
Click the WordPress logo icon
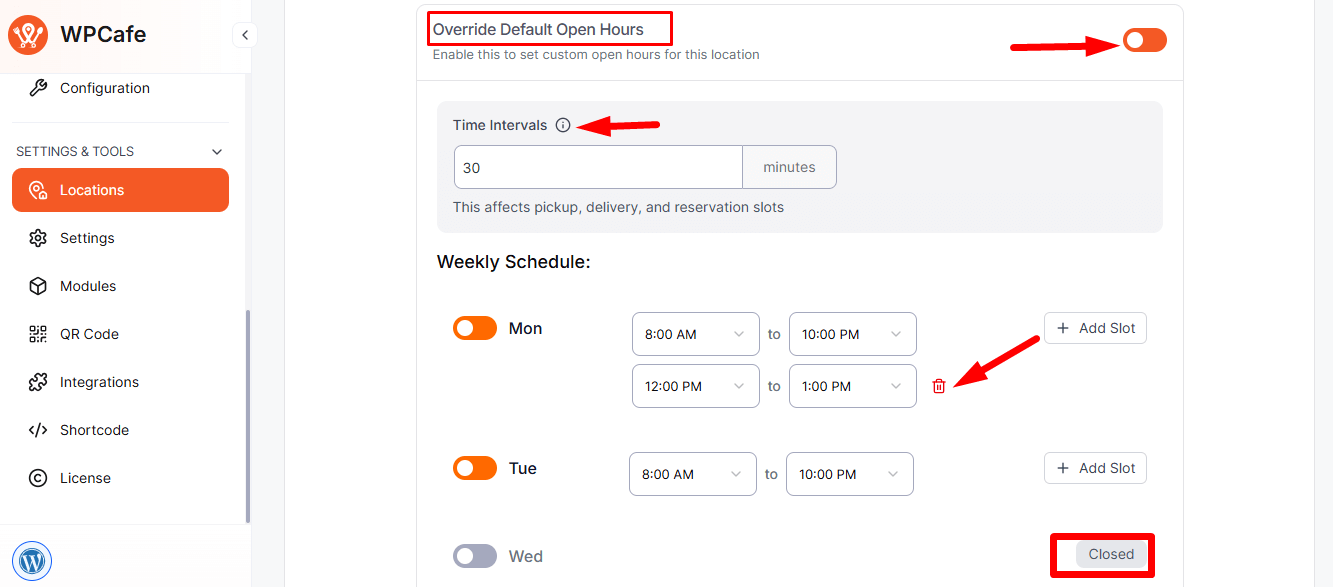[32, 561]
